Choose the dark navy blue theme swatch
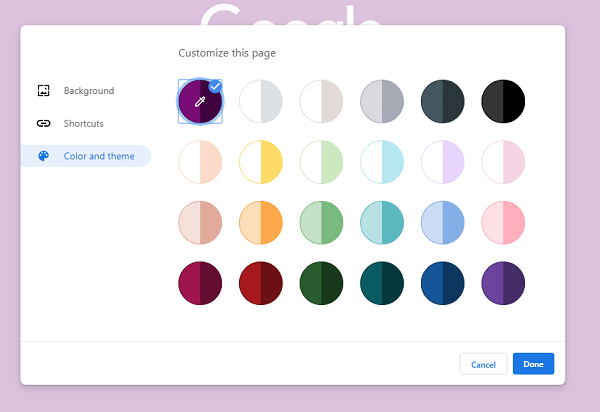Viewport: 600px width, 412px height. click(443, 284)
